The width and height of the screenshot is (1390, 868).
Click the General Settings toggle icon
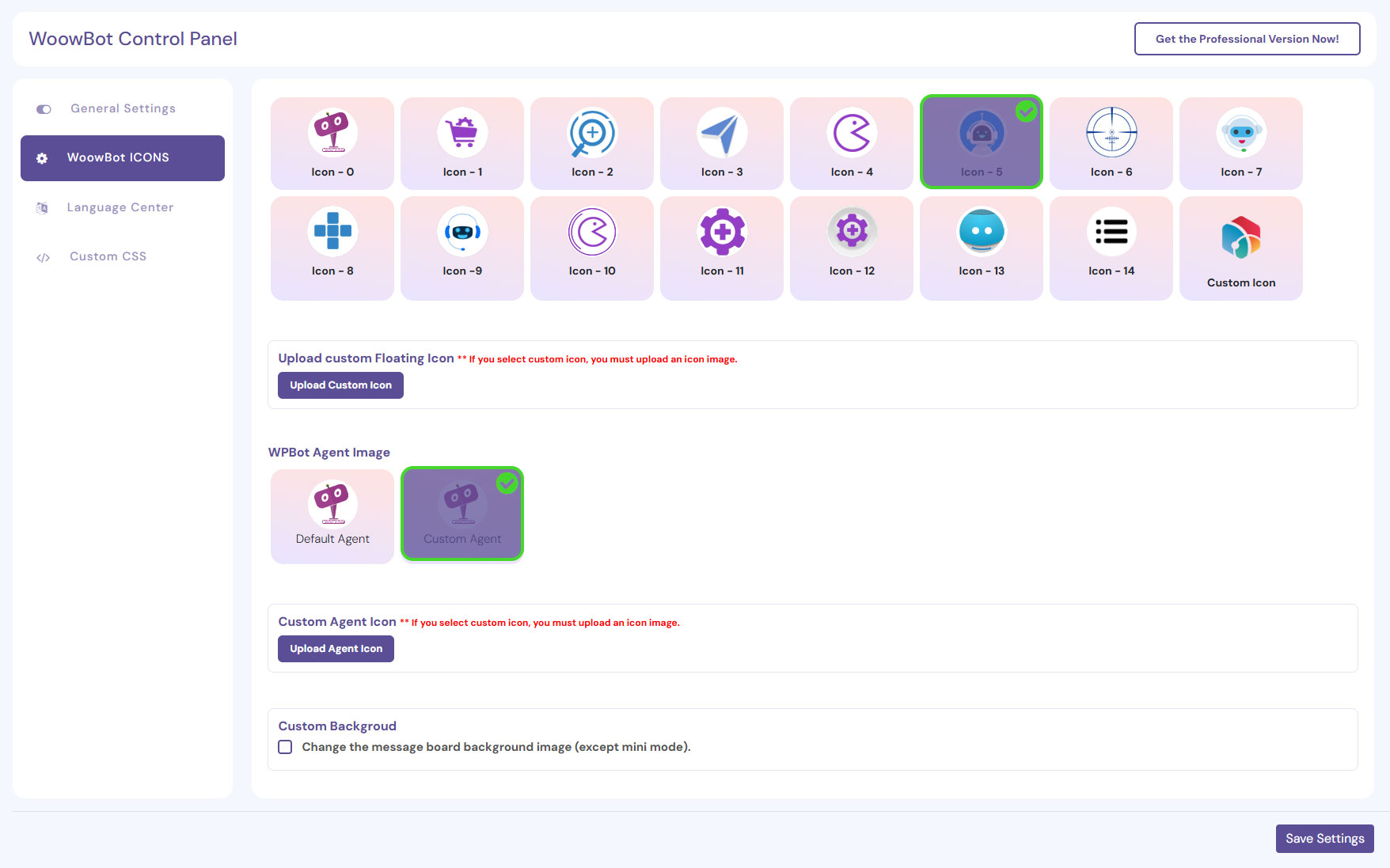point(44,109)
